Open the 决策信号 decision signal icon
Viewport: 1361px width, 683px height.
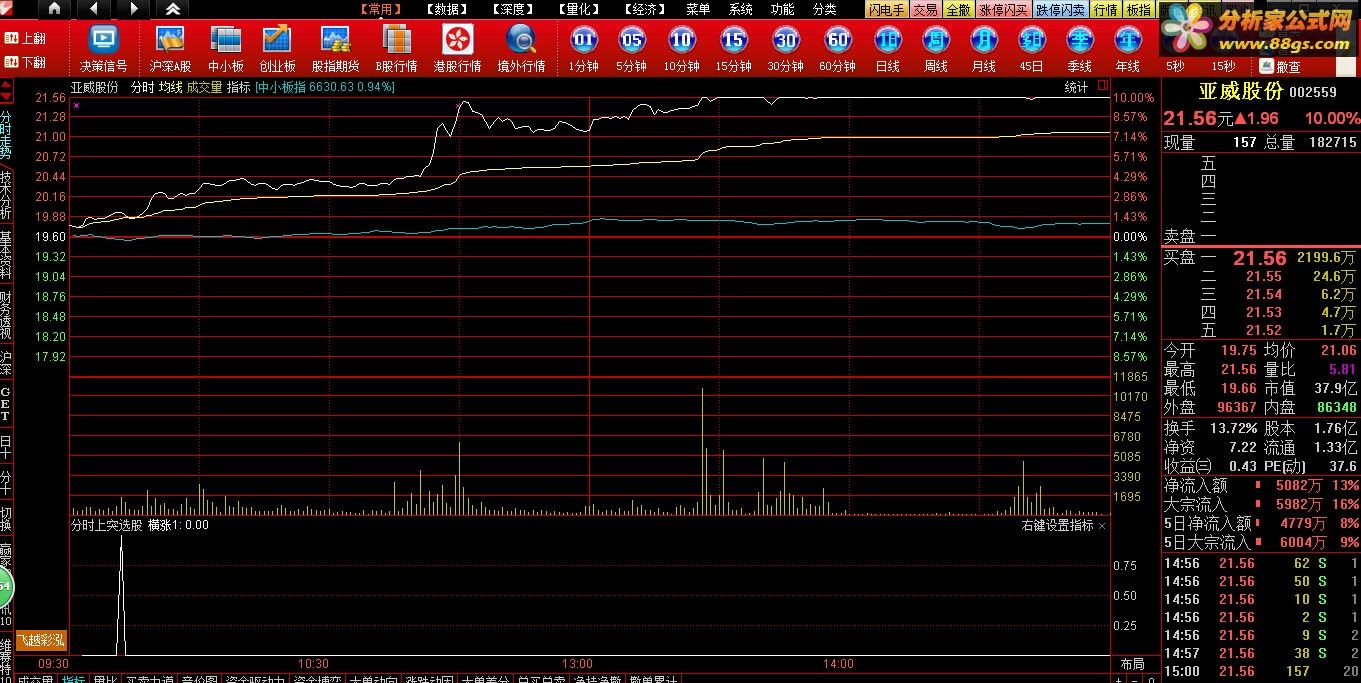(103, 48)
